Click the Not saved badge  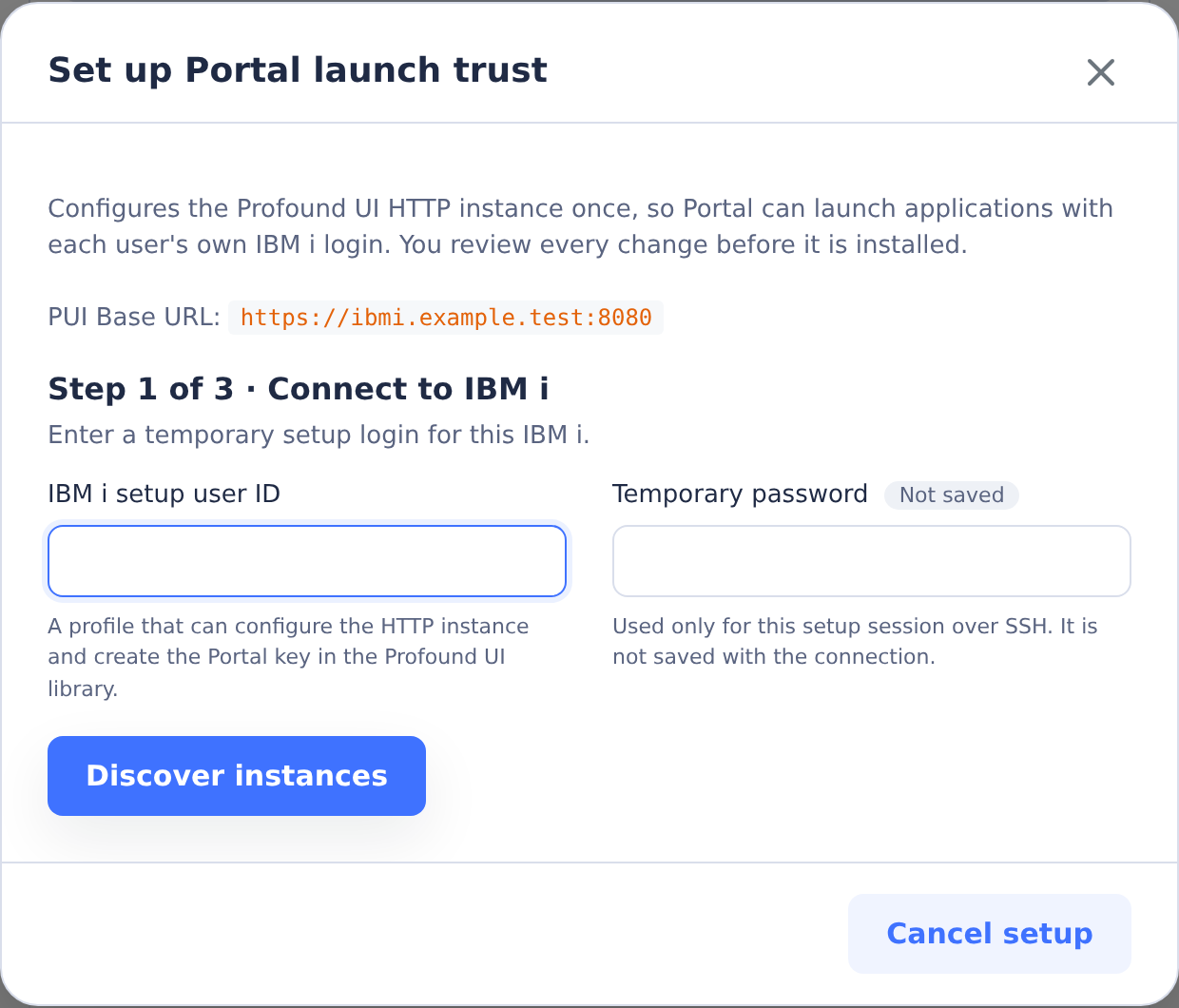pos(952,495)
